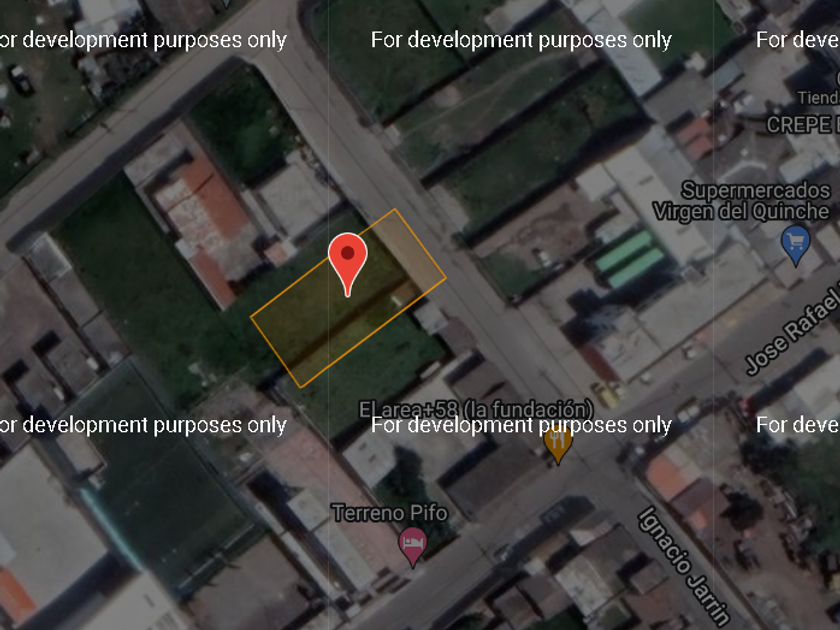Image resolution: width=840 pixels, height=630 pixels.
Task: Click the CREPE place label
Action: click(802, 125)
